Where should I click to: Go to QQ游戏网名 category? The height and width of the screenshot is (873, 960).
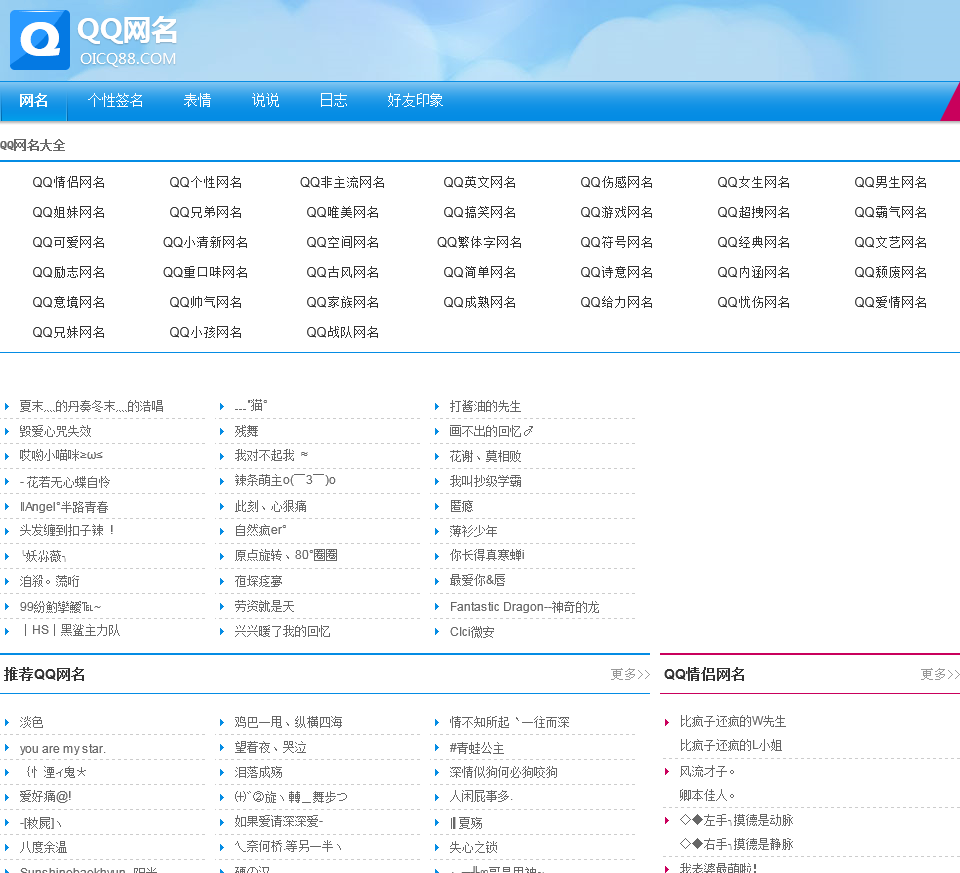click(617, 212)
